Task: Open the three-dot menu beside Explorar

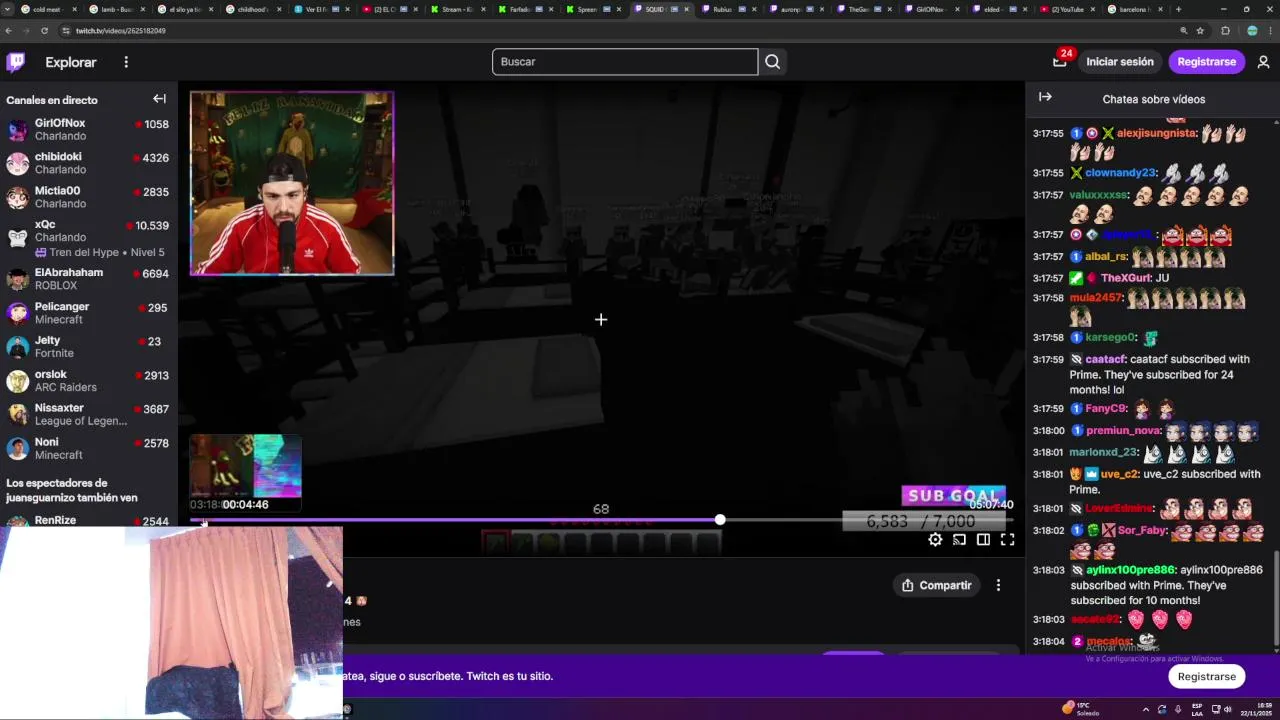Action: 126,62
